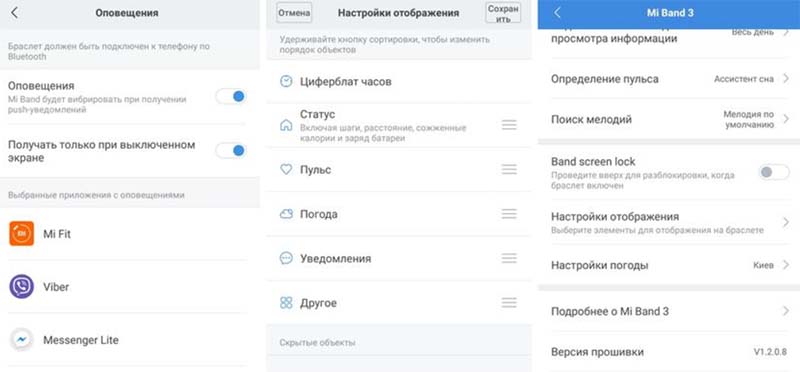This screenshot has width=800, height=372.
Task: Grab the sort handle for Уведомления
Action: tap(509, 258)
